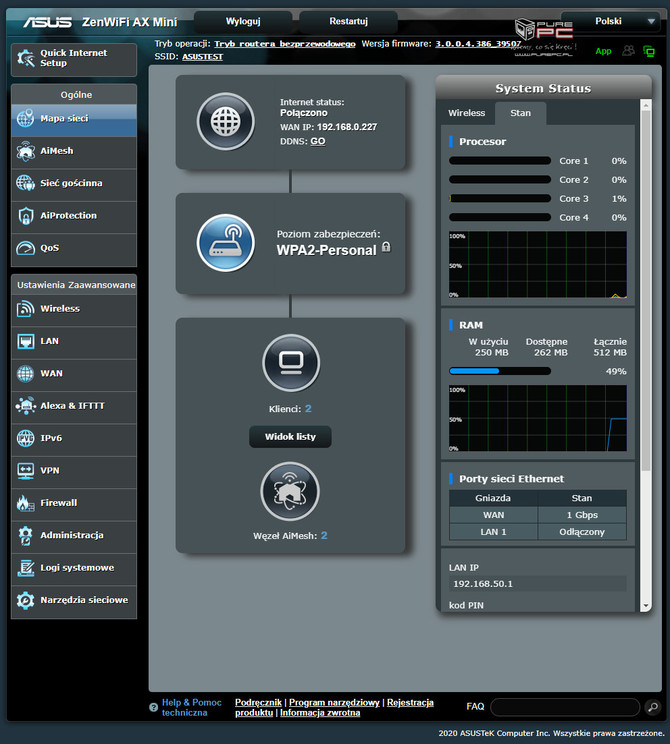Click the QoS gauge icon

pyautogui.click(x=26, y=248)
